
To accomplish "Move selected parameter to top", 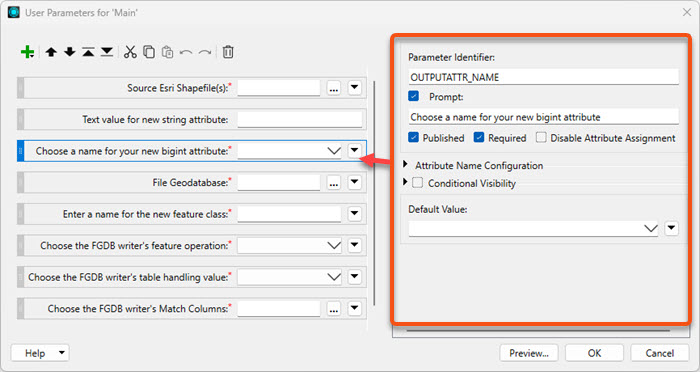I will click(88, 52).
